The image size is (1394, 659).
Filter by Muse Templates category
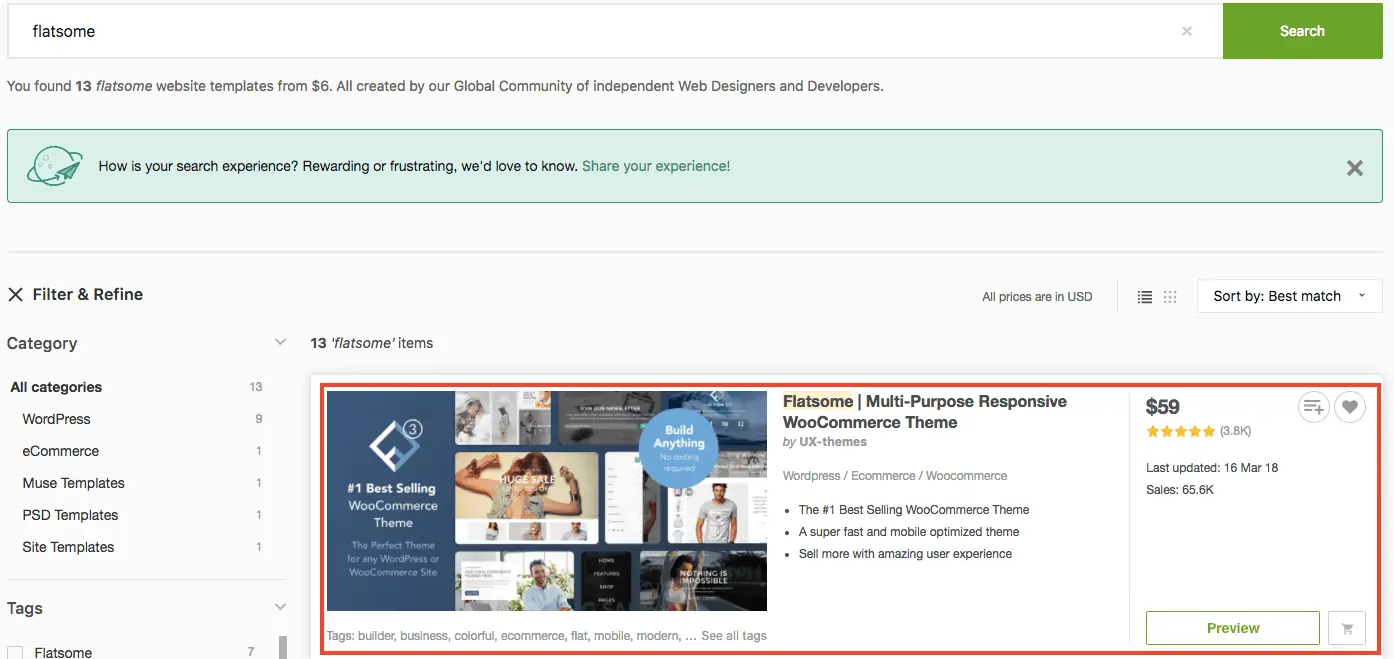pyautogui.click(x=73, y=483)
